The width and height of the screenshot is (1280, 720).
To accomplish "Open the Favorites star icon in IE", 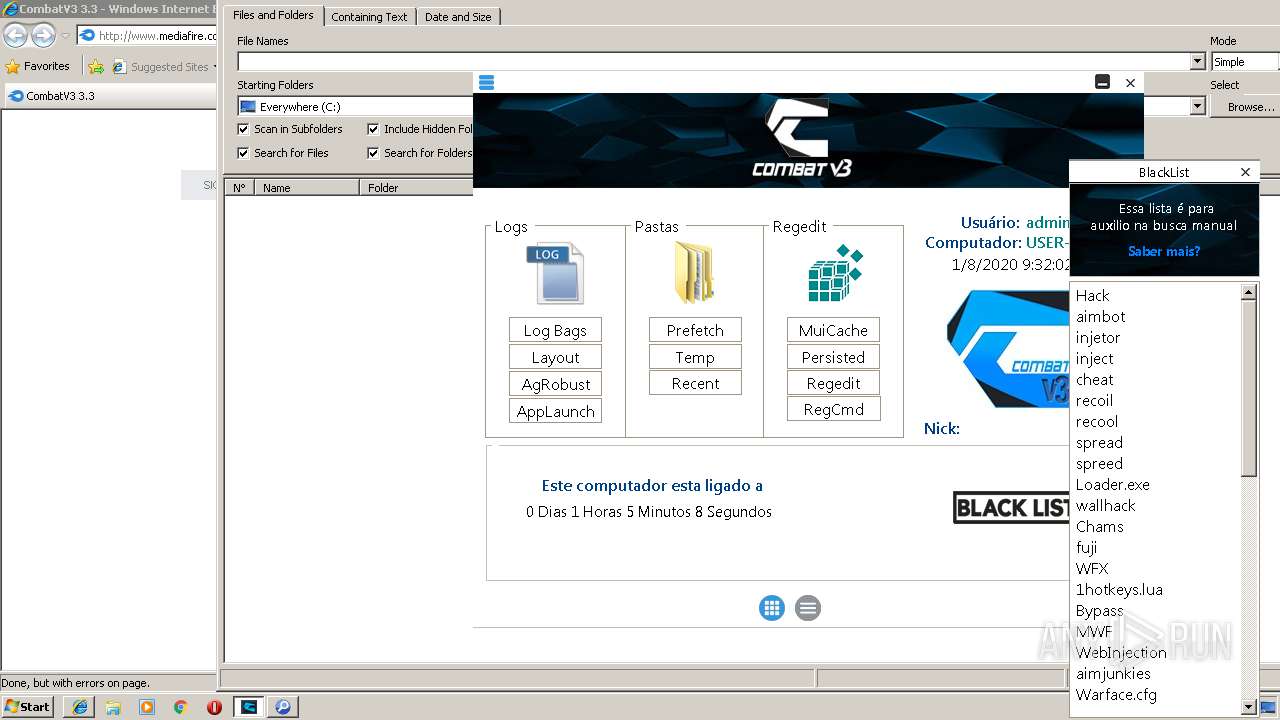I will pos(13,67).
